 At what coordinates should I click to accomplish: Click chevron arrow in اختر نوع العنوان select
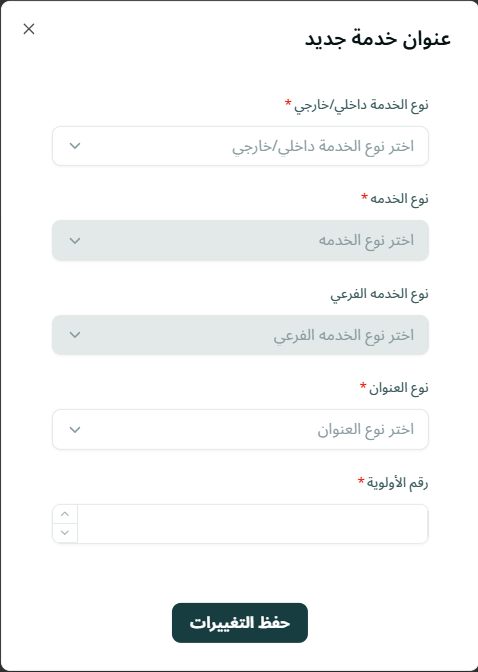click(75, 429)
